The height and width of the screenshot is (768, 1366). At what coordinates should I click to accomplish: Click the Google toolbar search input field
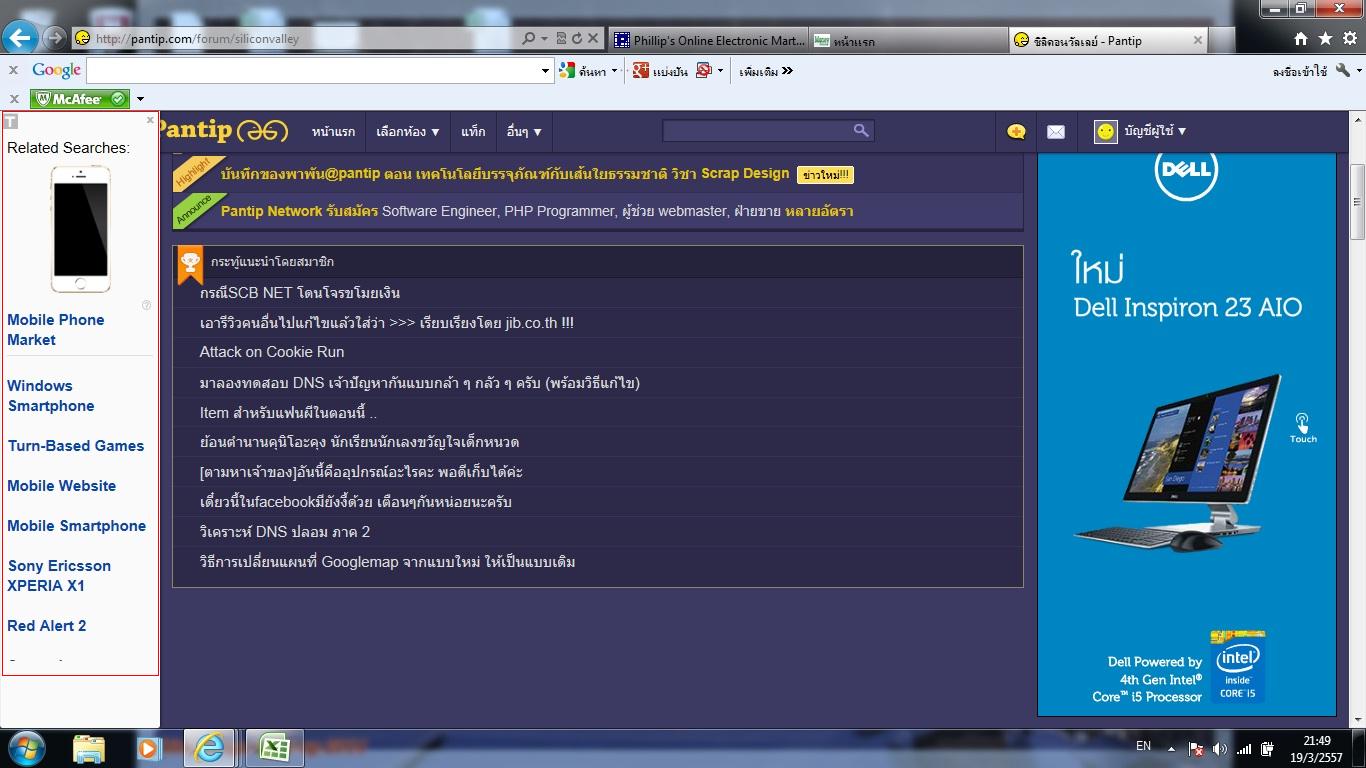pos(313,71)
